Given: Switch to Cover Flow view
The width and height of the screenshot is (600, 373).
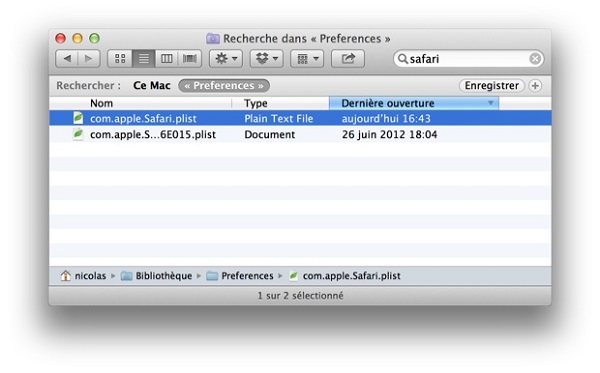Looking at the screenshot, I should tap(190, 59).
